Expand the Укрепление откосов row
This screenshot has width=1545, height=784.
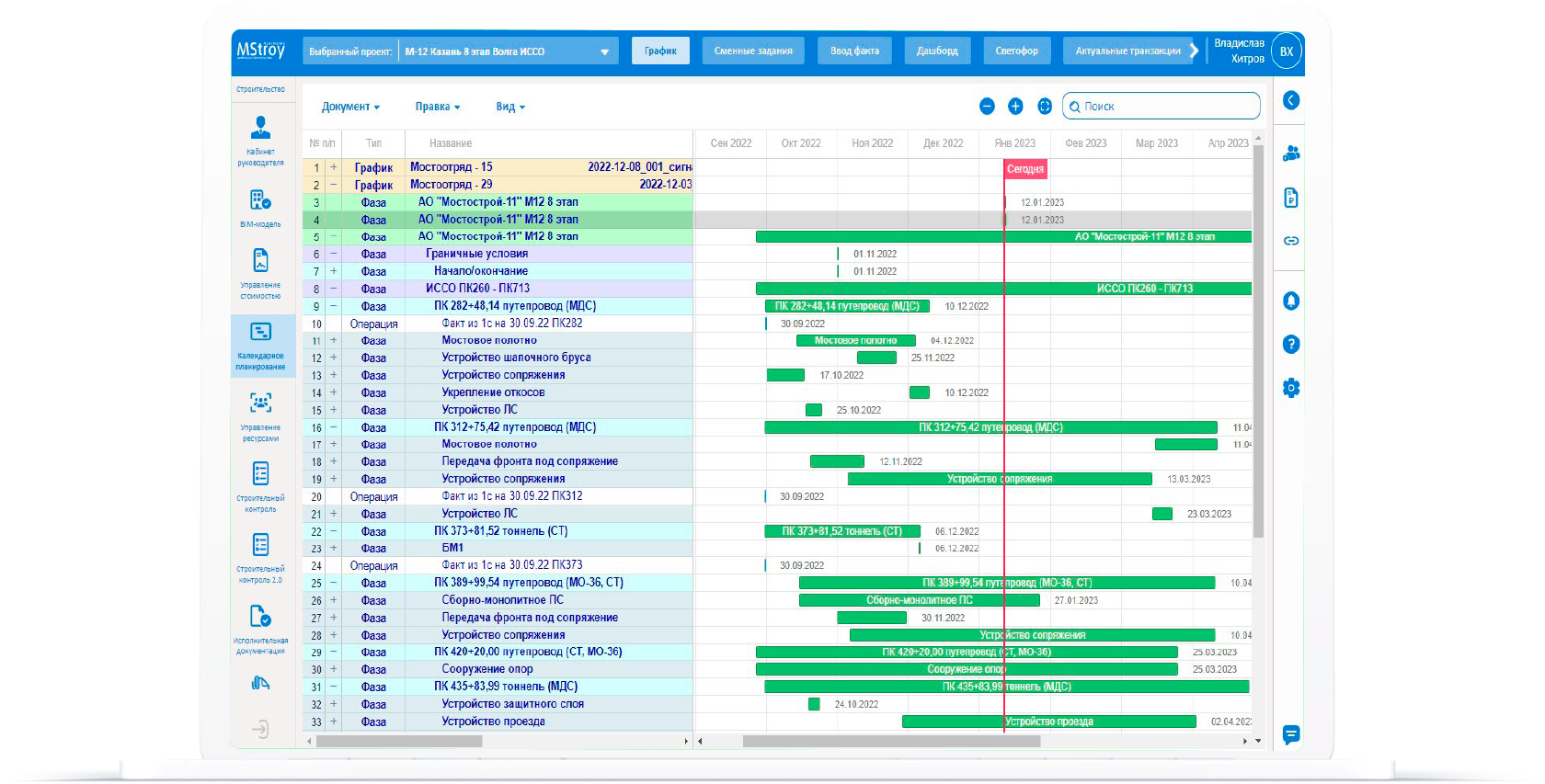tap(334, 392)
